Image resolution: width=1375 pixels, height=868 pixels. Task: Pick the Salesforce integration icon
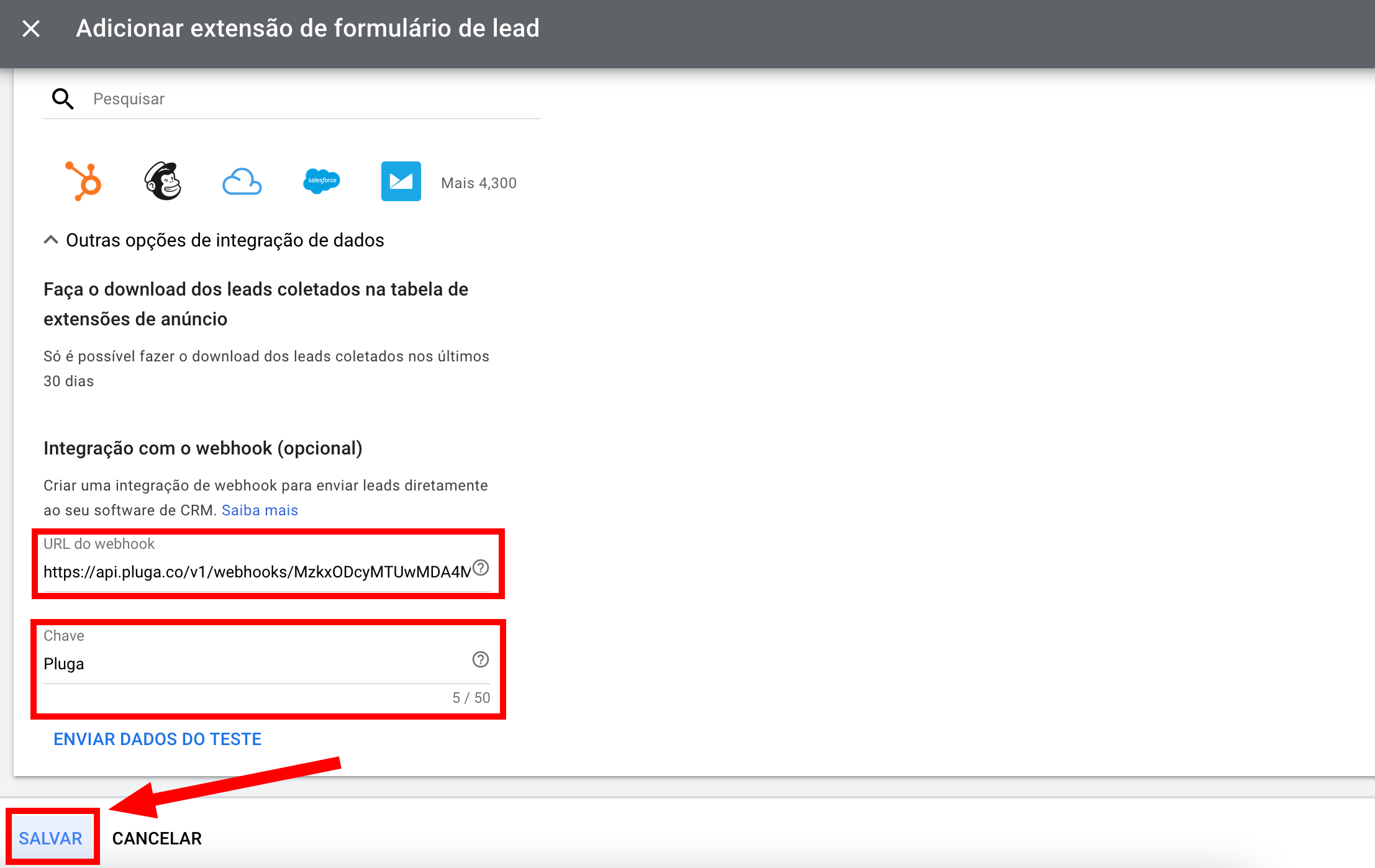(321, 181)
